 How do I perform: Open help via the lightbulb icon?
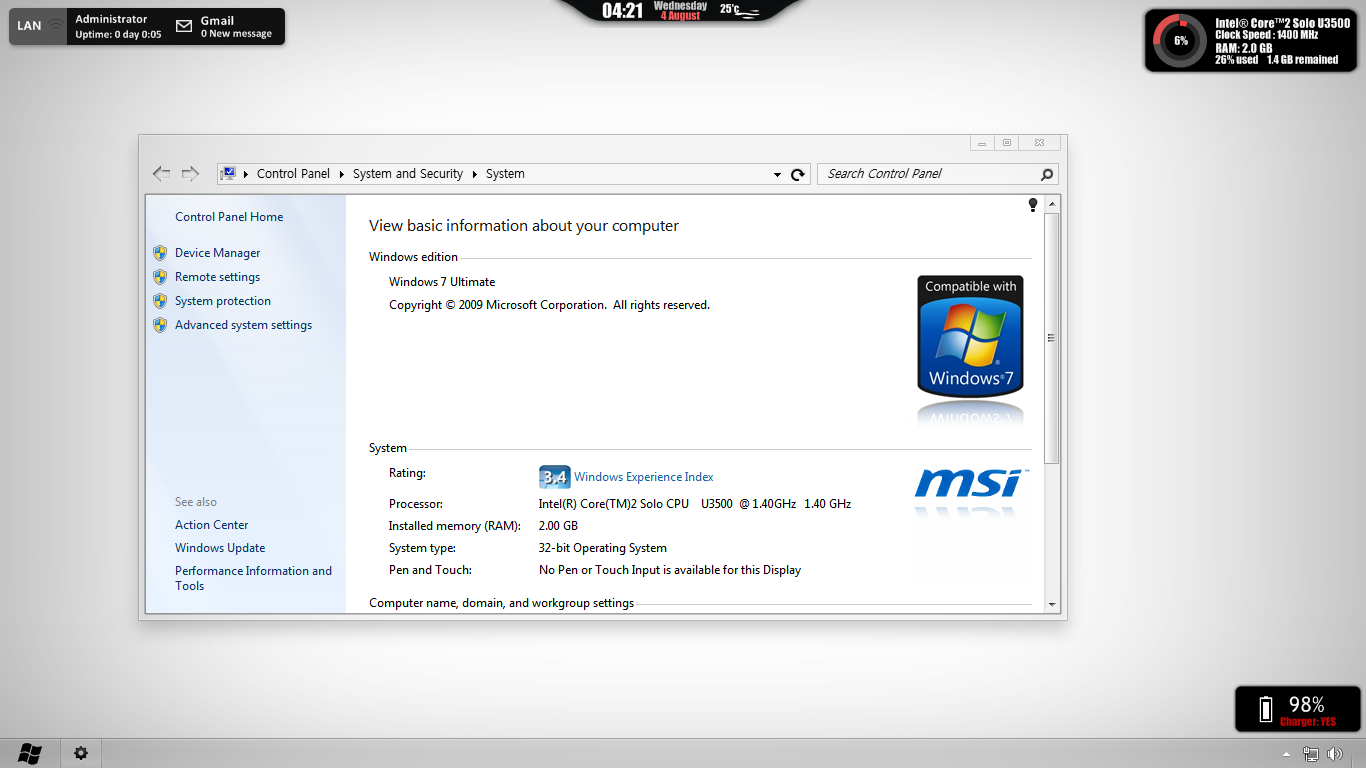point(1033,205)
